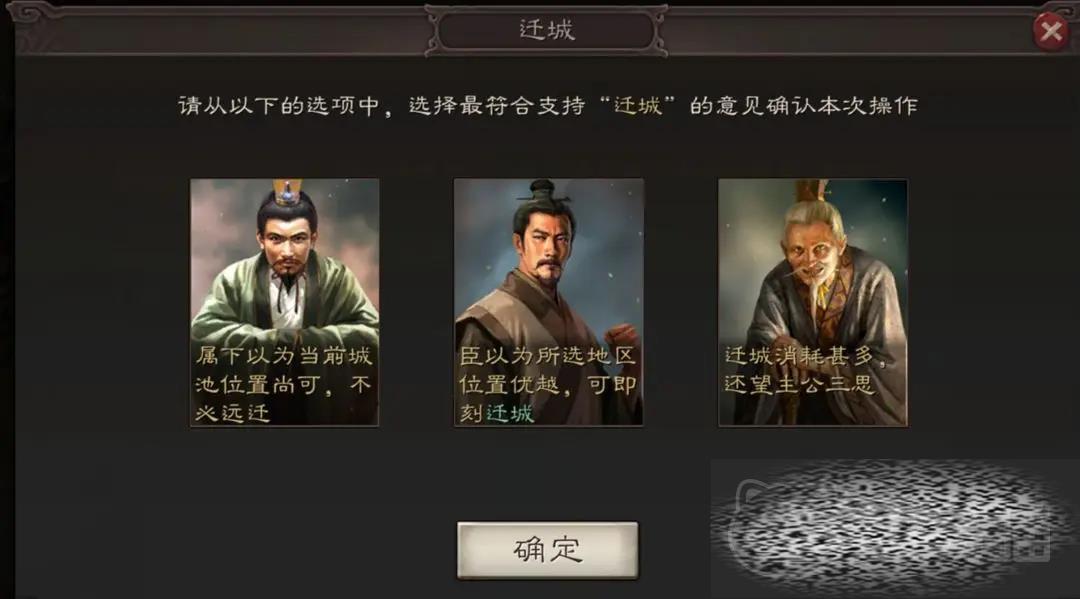The height and width of the screenshot is (599, 1080).
Task: Click the instruction text starting with 请从以下的选项中
Action: tap(548, 105)
